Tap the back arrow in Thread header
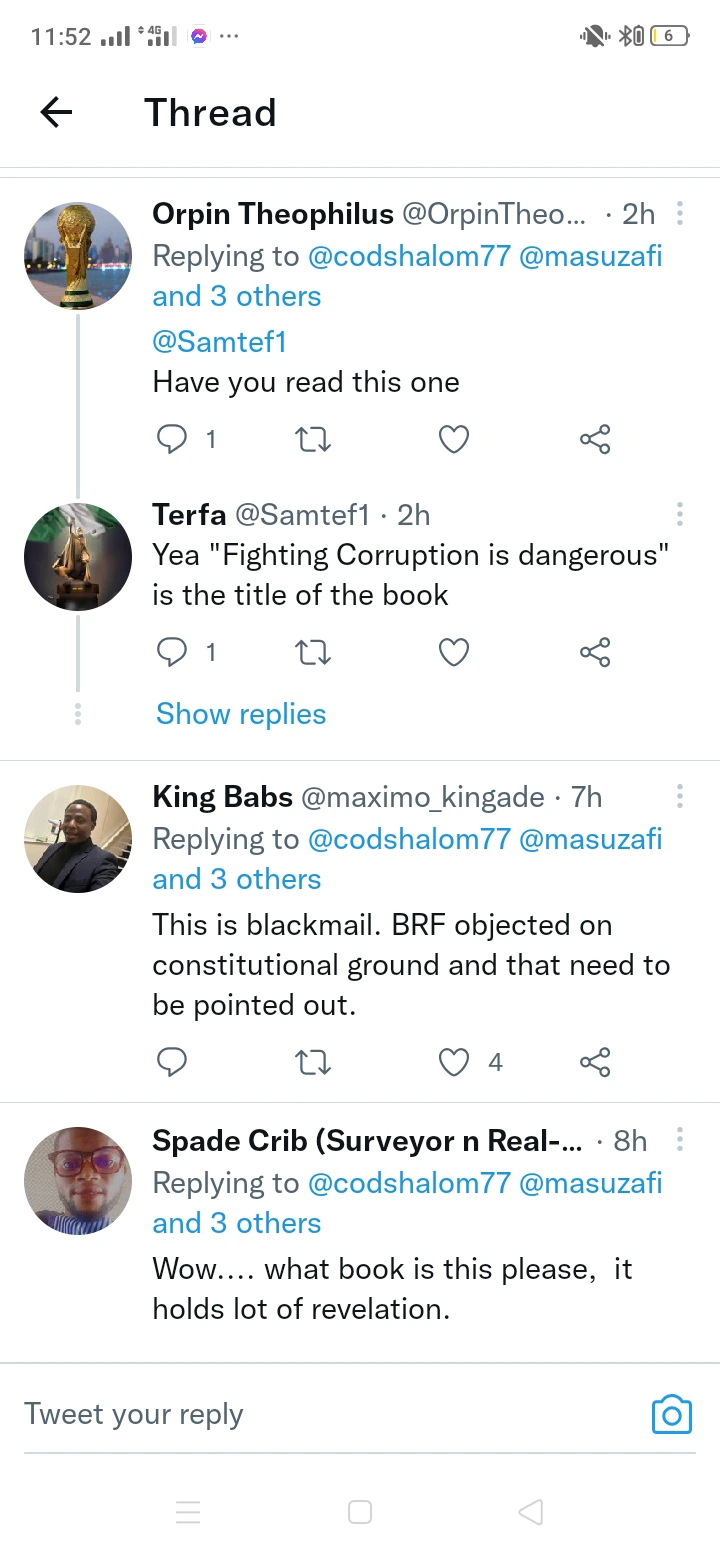This screenshot has width=720, height=1560. (56, 113)
